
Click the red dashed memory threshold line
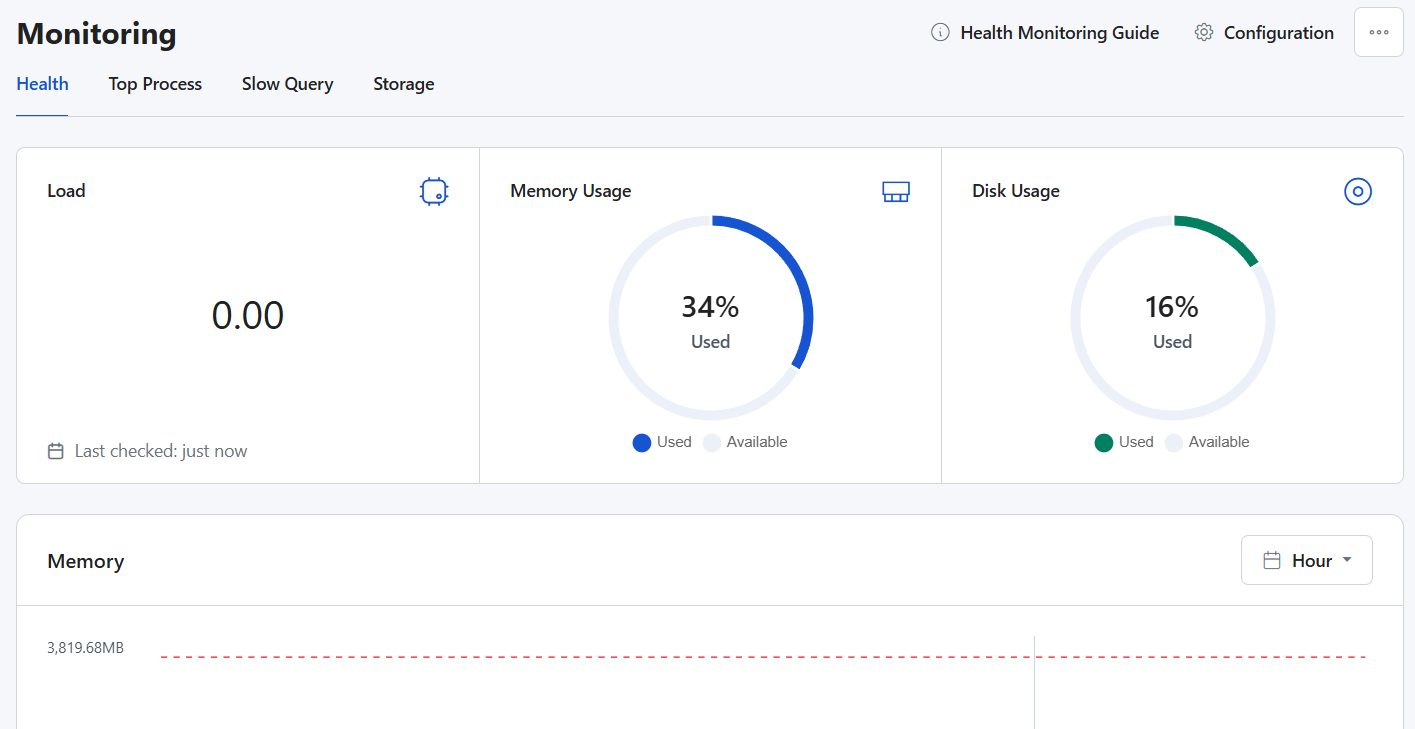(x=600, y=657)
